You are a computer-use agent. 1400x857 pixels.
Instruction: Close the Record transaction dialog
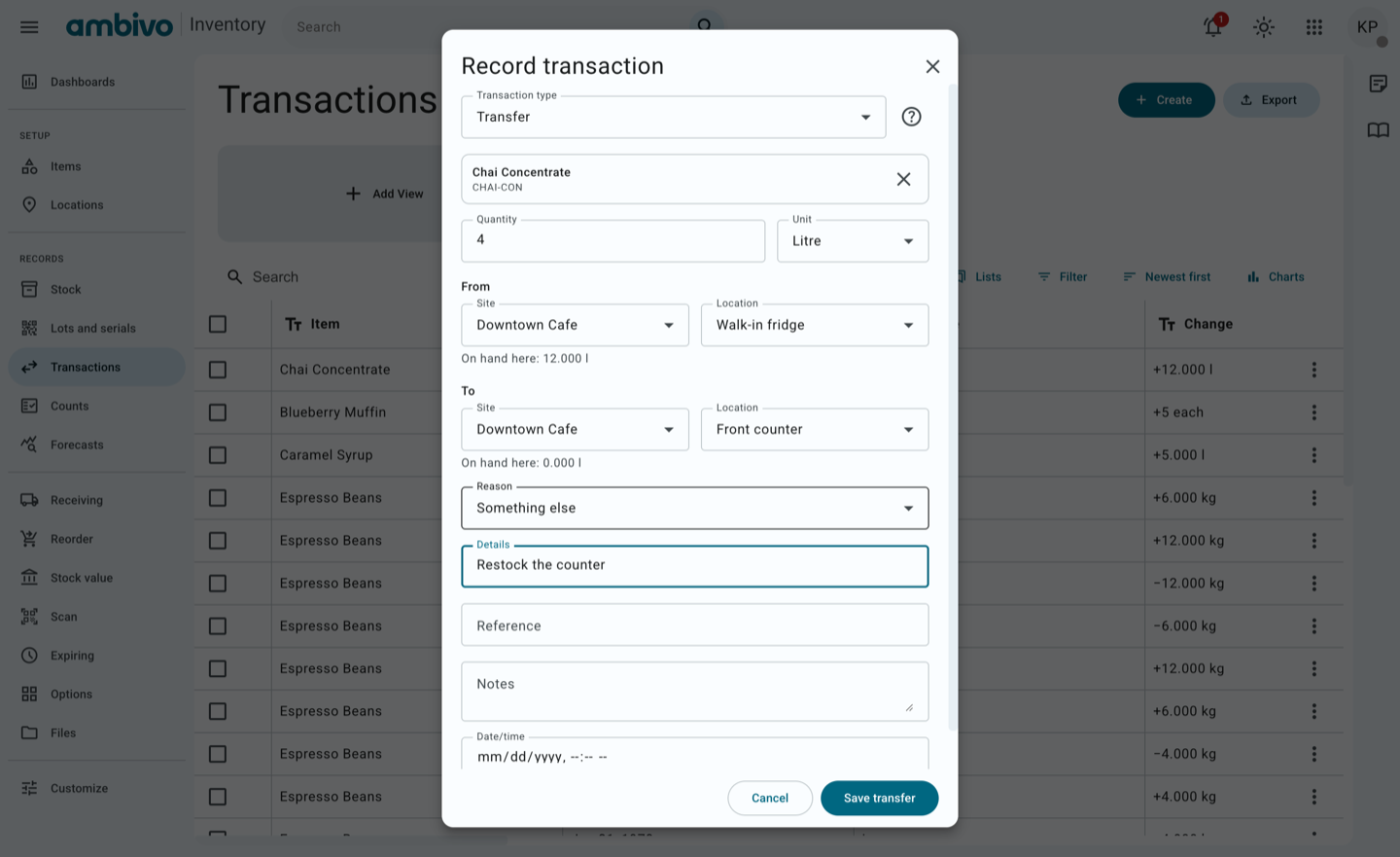[x=932, y=66]
